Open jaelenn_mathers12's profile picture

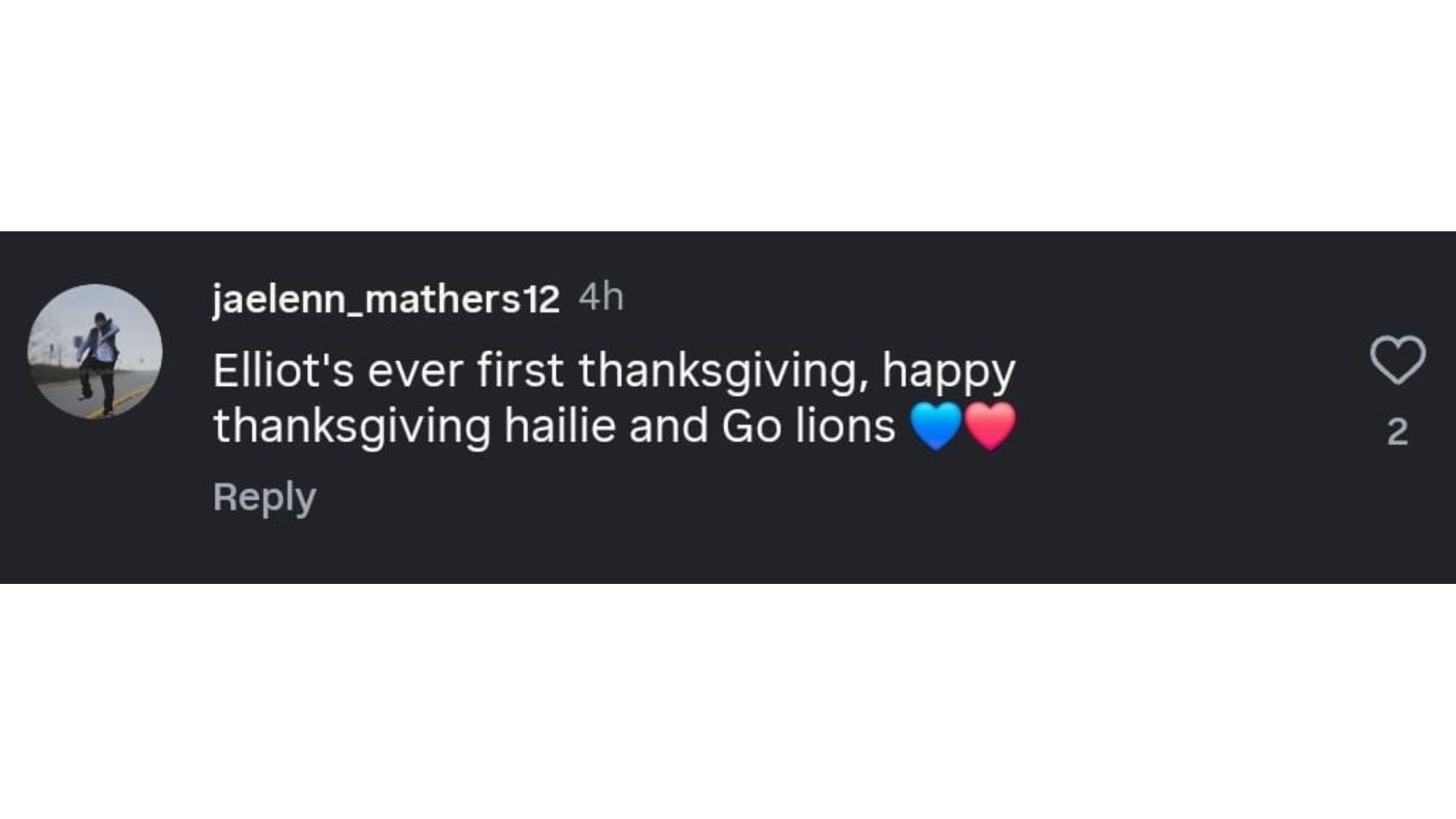(95, 351)
